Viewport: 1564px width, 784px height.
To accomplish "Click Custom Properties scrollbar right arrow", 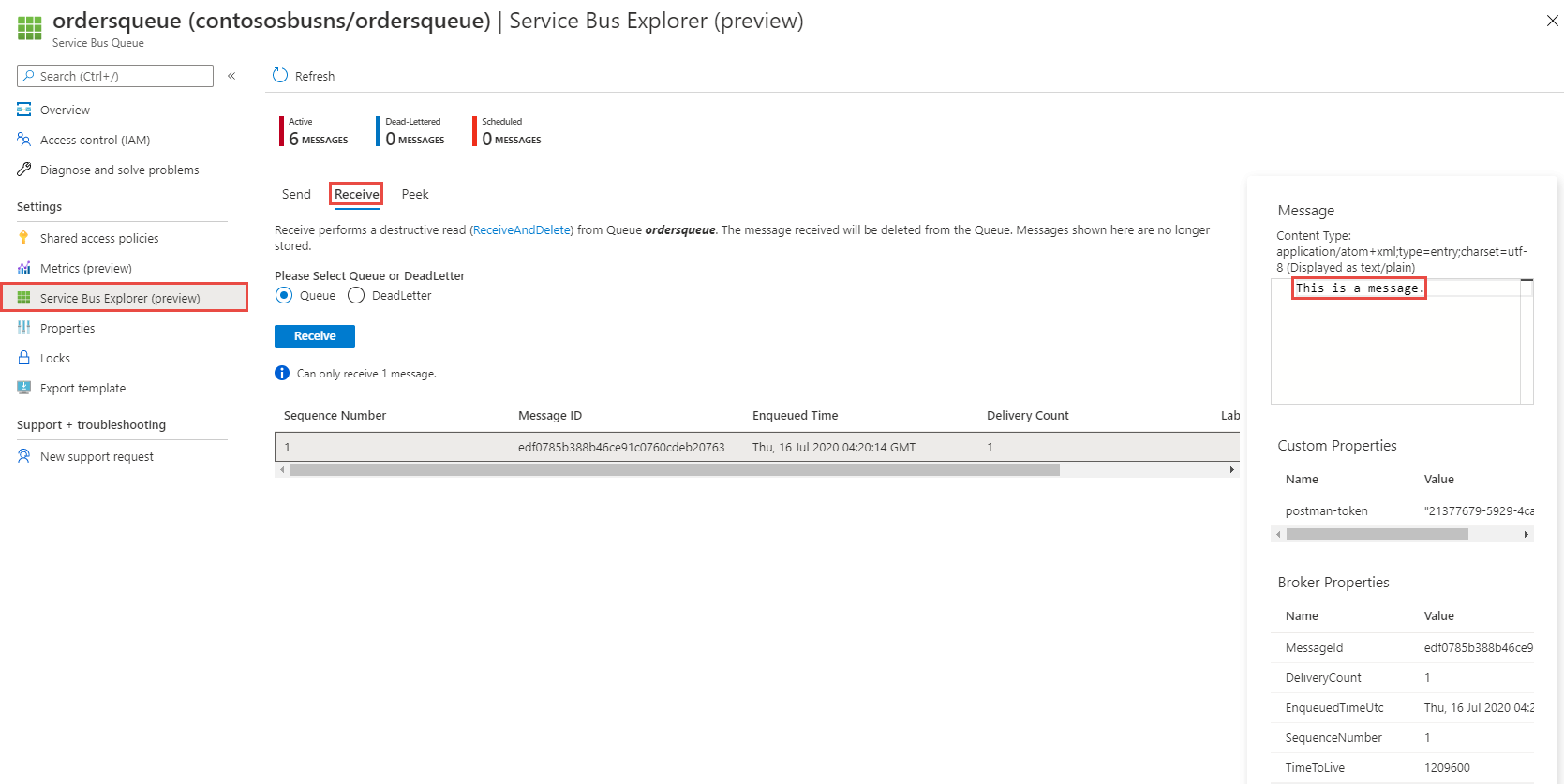I will pyautogui.click(x=1527, y=535).
